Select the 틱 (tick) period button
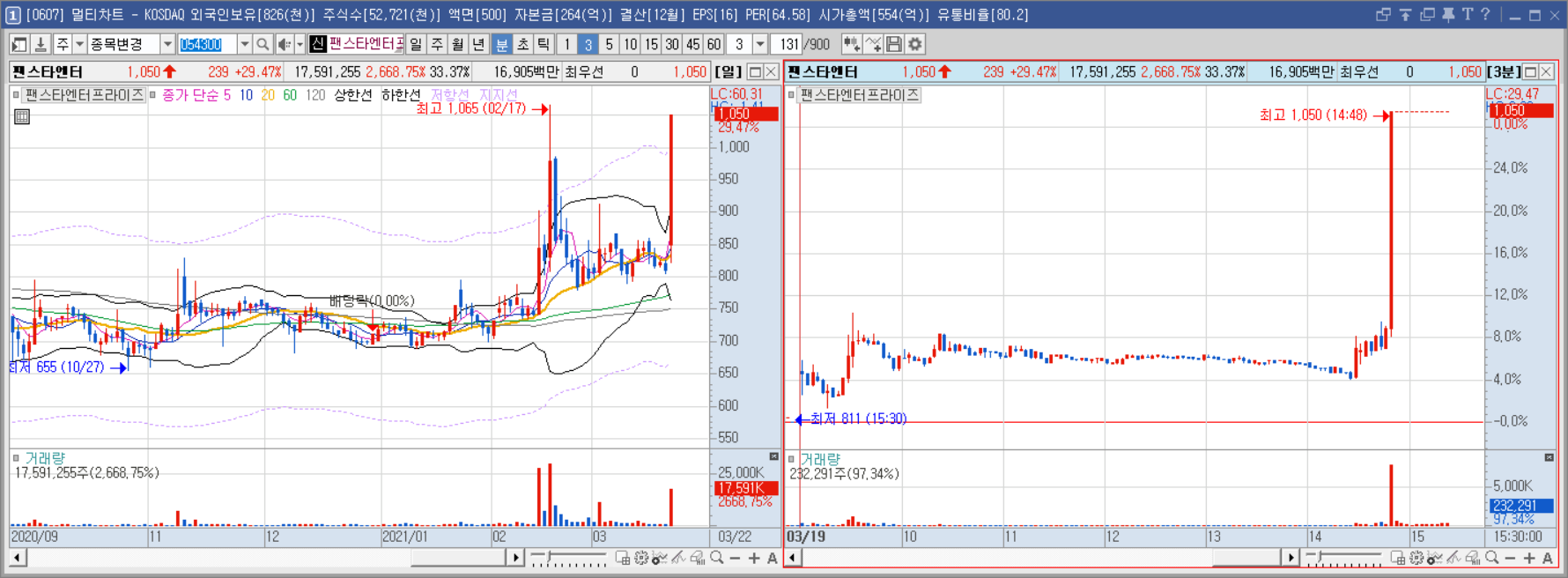This screenshot has height=578, width=1568. (x=544, y=44)
